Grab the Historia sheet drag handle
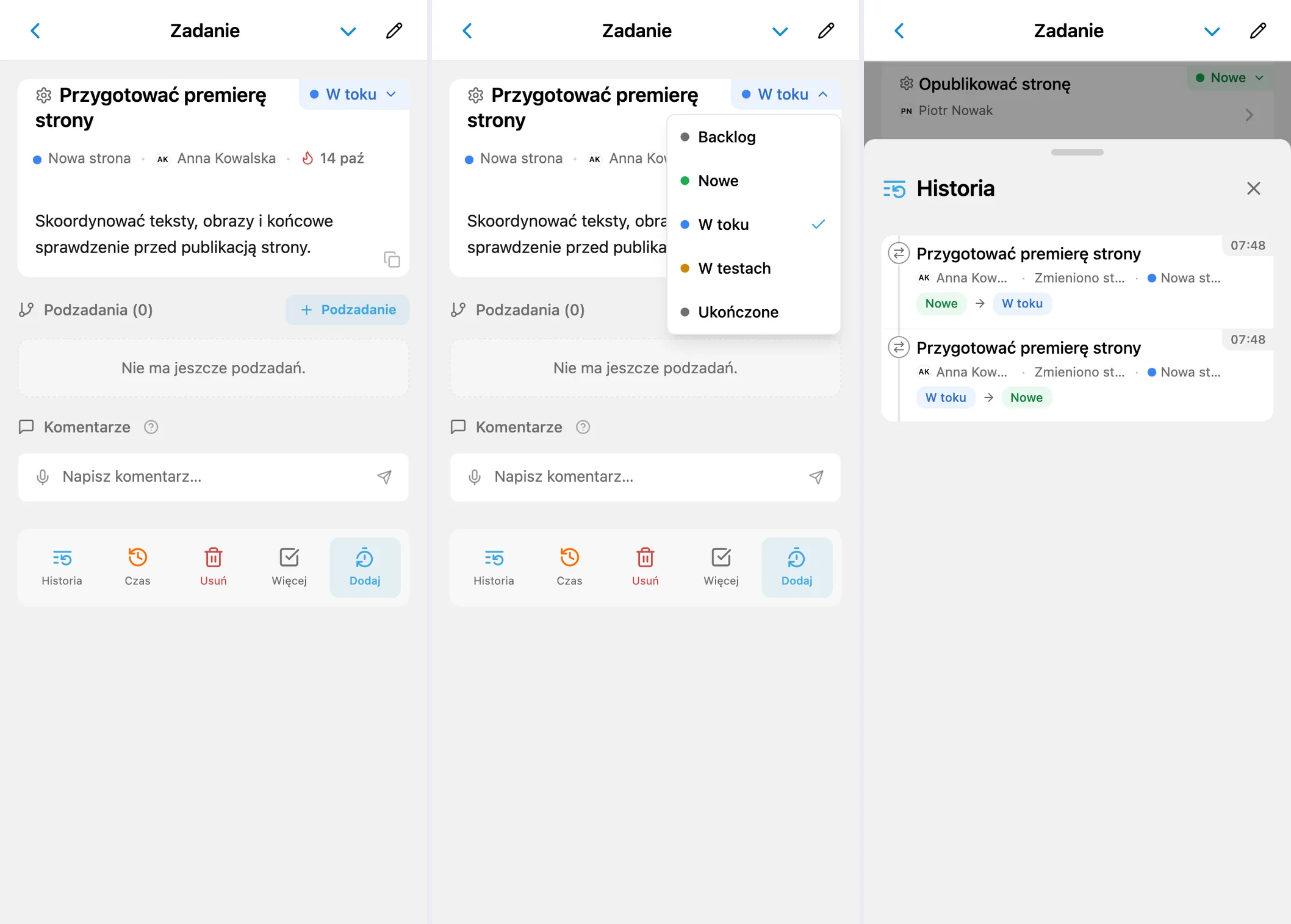Screen dimensions: 1291x924 (1077, 152)
